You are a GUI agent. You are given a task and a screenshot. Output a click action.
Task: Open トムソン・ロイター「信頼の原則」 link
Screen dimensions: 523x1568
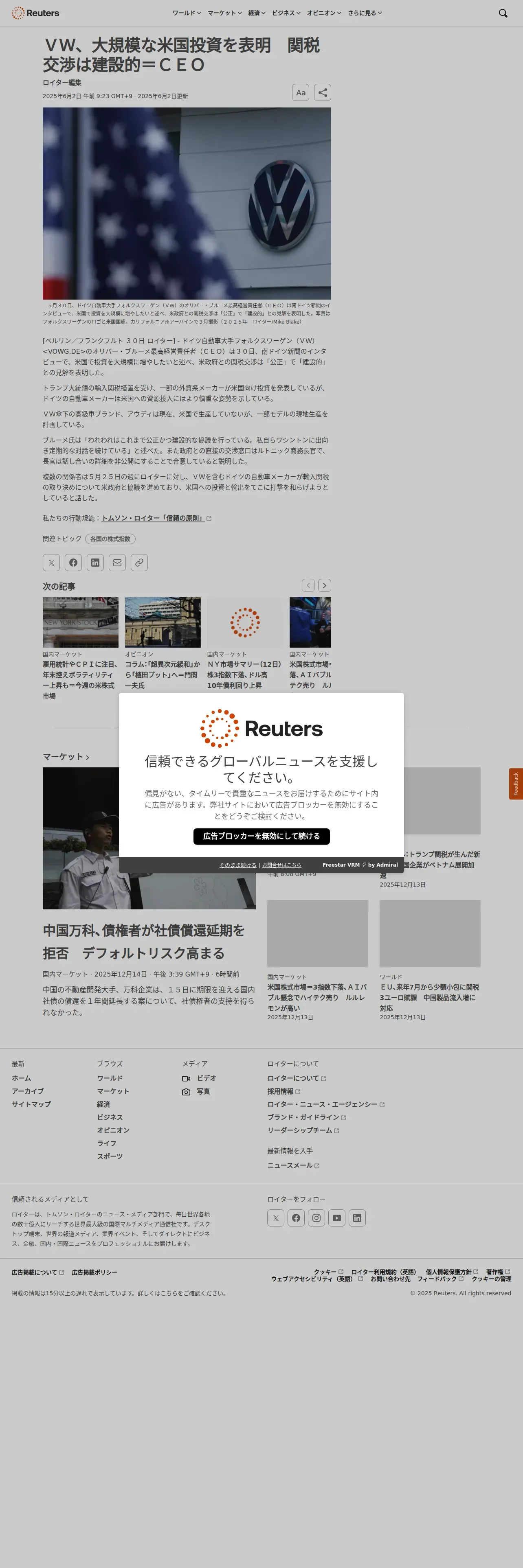(x=156, y=518)
